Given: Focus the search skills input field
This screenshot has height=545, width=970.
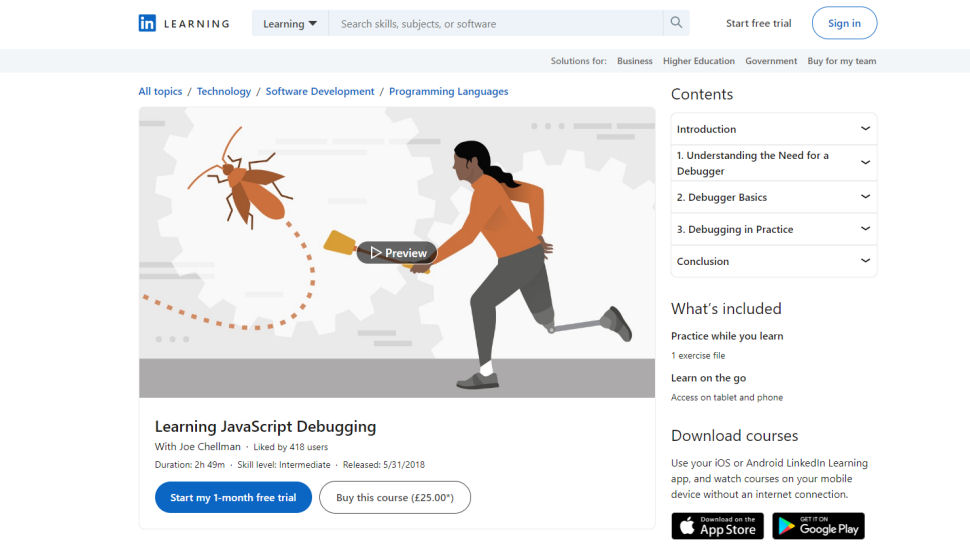Looking at the screenshot, I should tap(496, 24).
